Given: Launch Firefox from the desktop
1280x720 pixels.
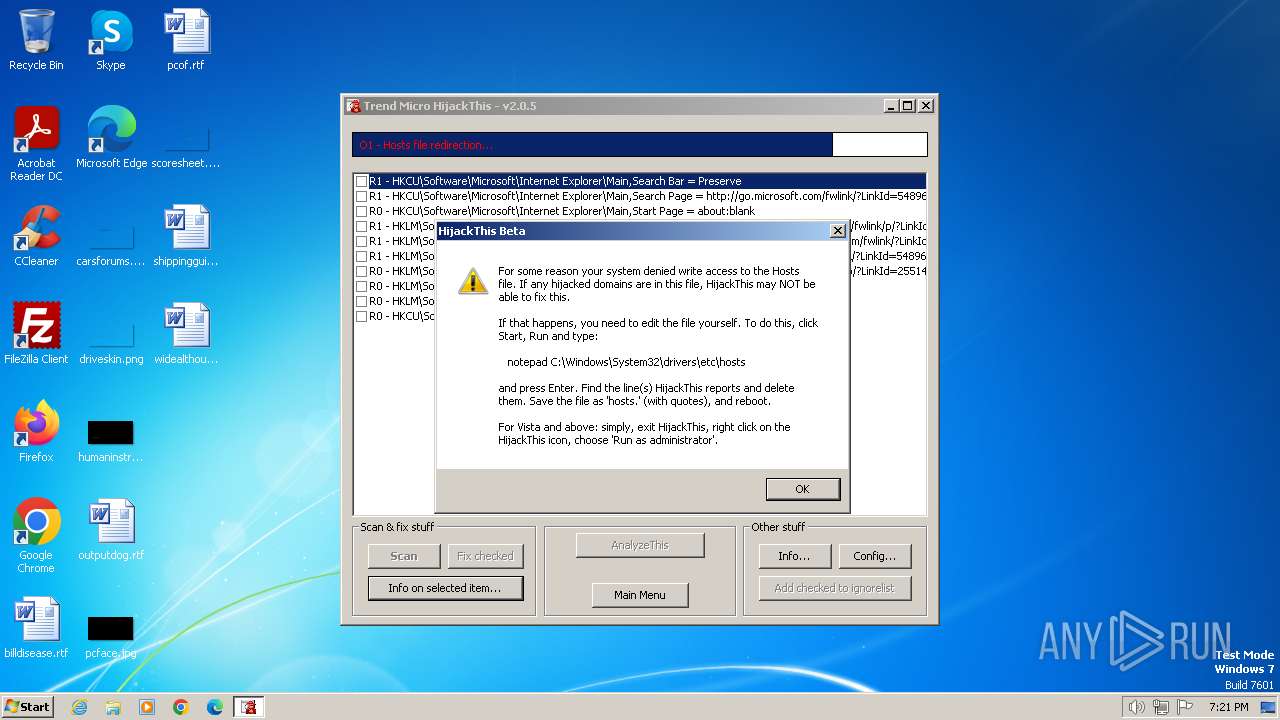Looking at the screenshot, I should coord(36,431).
